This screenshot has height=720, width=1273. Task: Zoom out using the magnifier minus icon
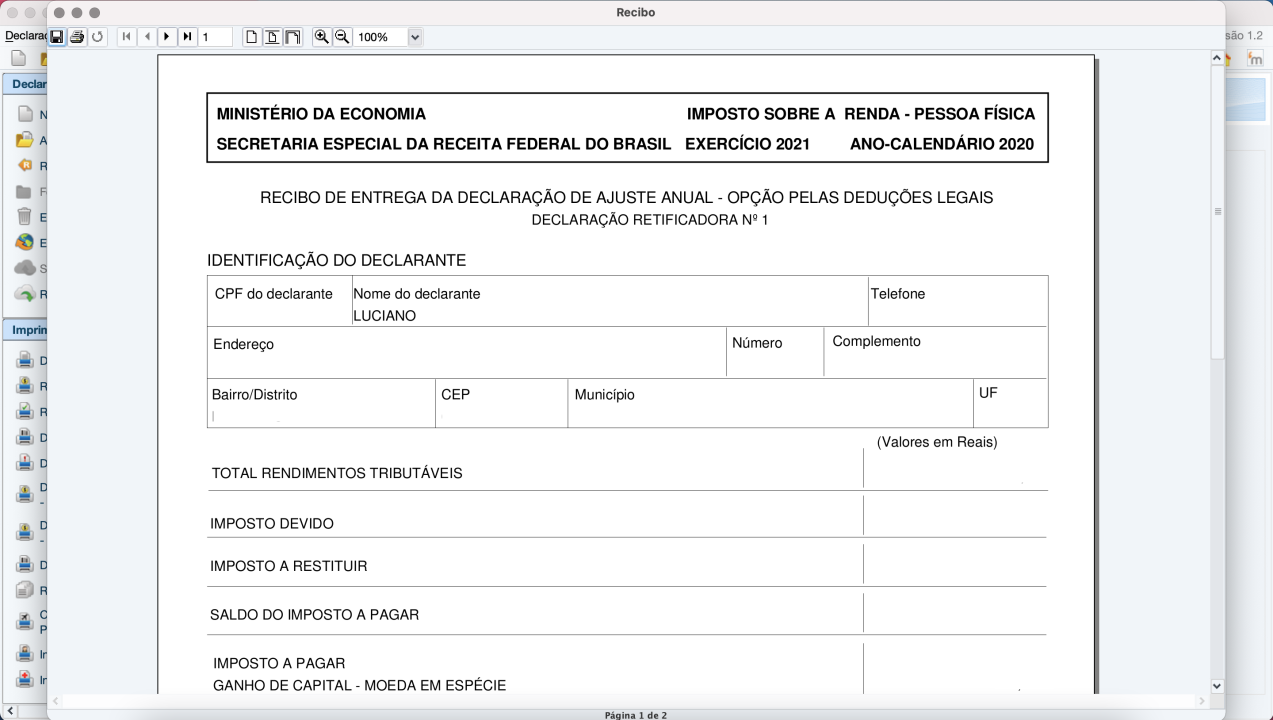coord(341,36)
